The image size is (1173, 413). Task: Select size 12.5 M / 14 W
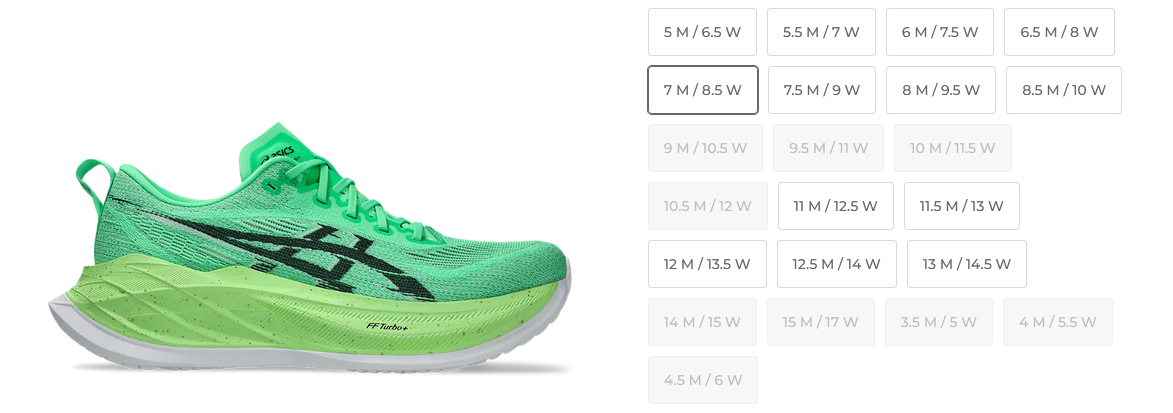click(x=836, y=264)
